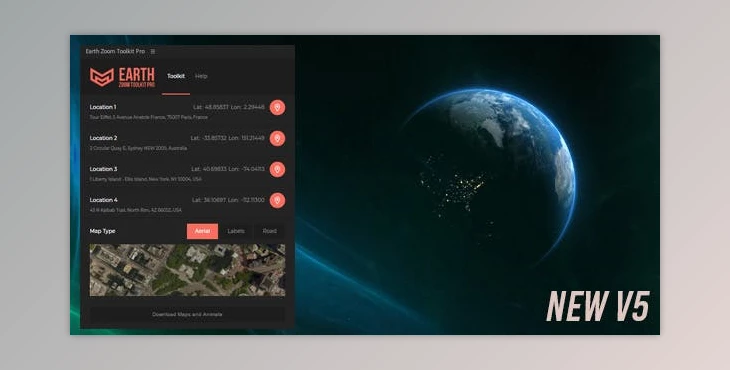
Task: Click the AZ address under Location 4
Action: [135, 210]
